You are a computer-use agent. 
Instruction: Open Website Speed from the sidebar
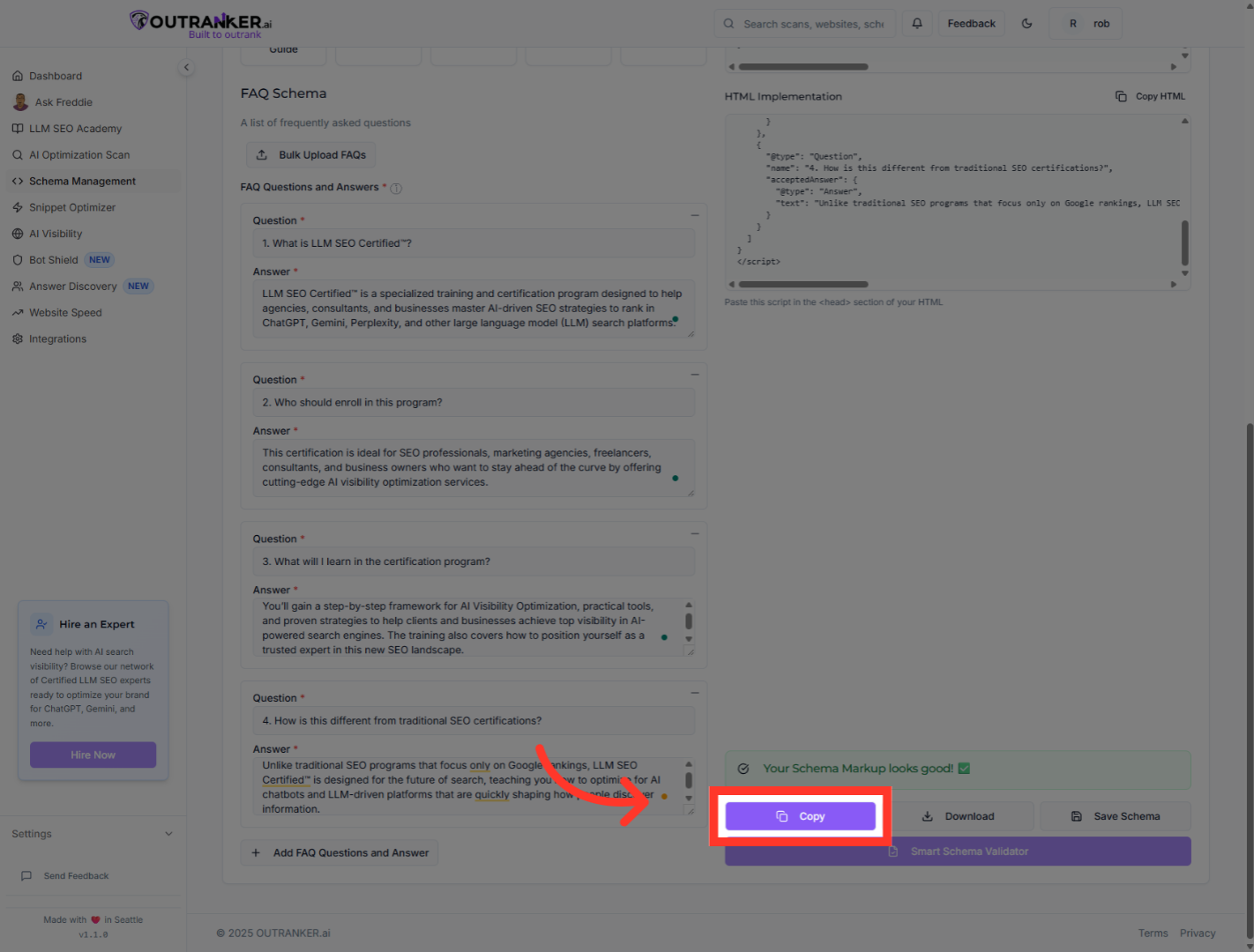pos(65,313)
